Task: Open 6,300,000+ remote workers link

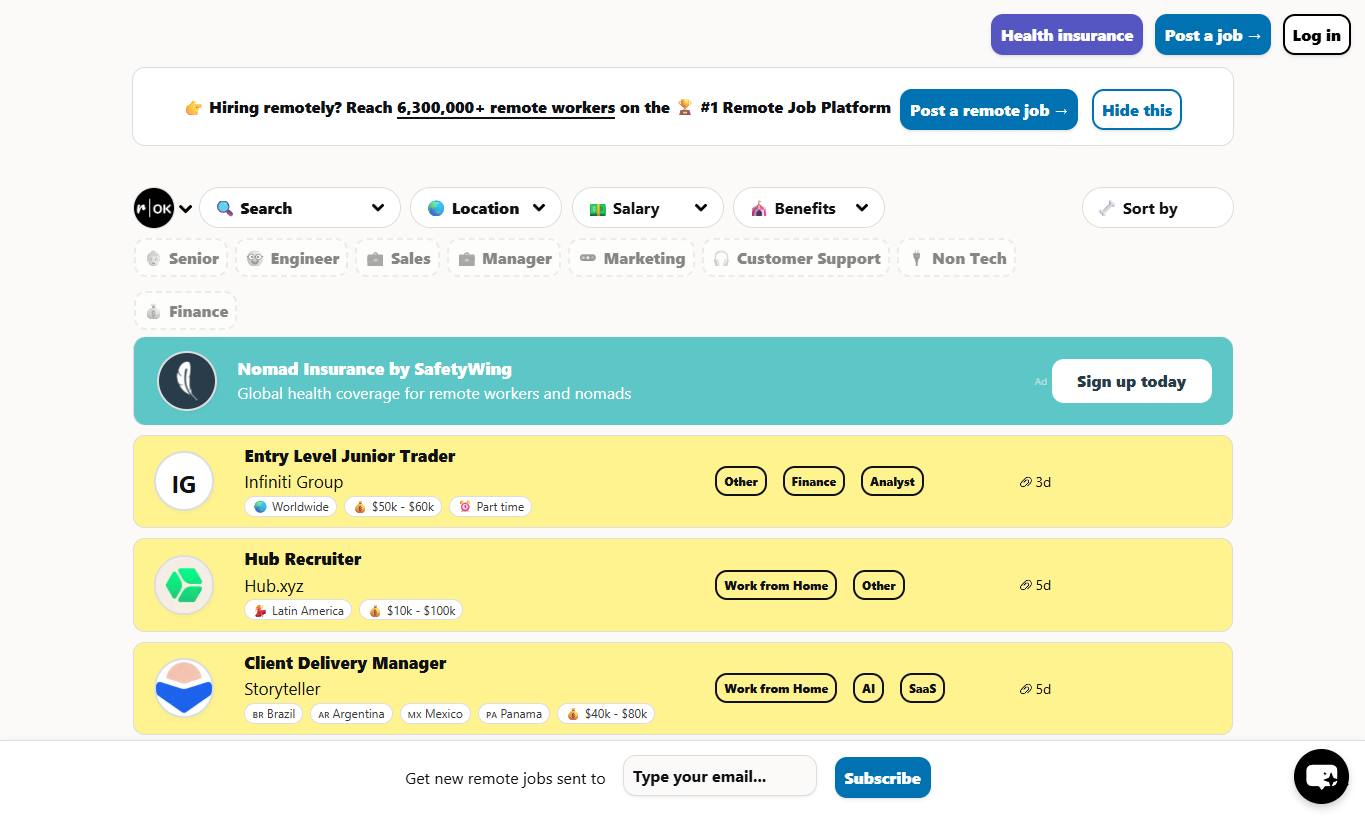Action: click(x=506, y=108)
